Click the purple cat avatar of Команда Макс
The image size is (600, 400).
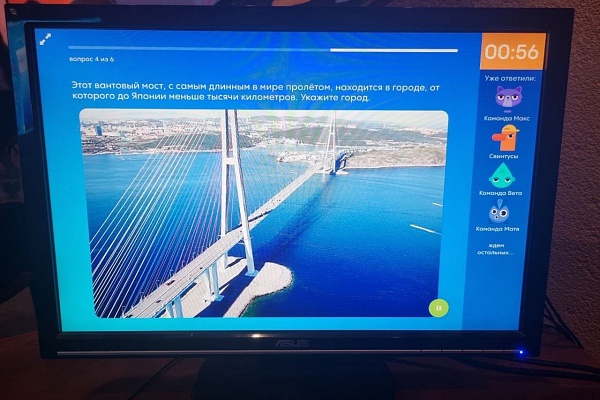[x=508, y=97]
